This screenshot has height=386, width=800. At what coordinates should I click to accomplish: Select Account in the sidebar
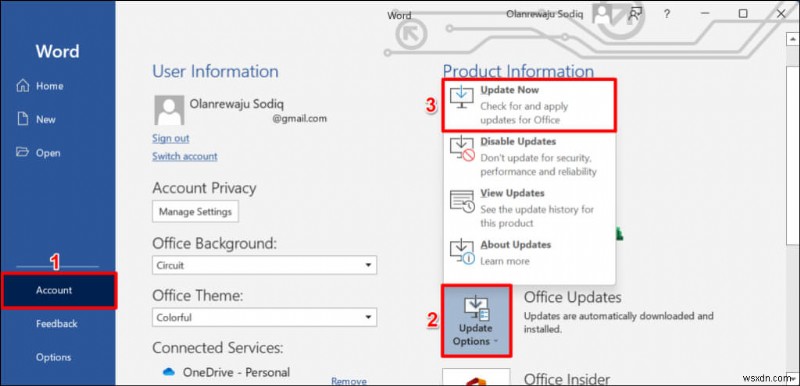59,291
